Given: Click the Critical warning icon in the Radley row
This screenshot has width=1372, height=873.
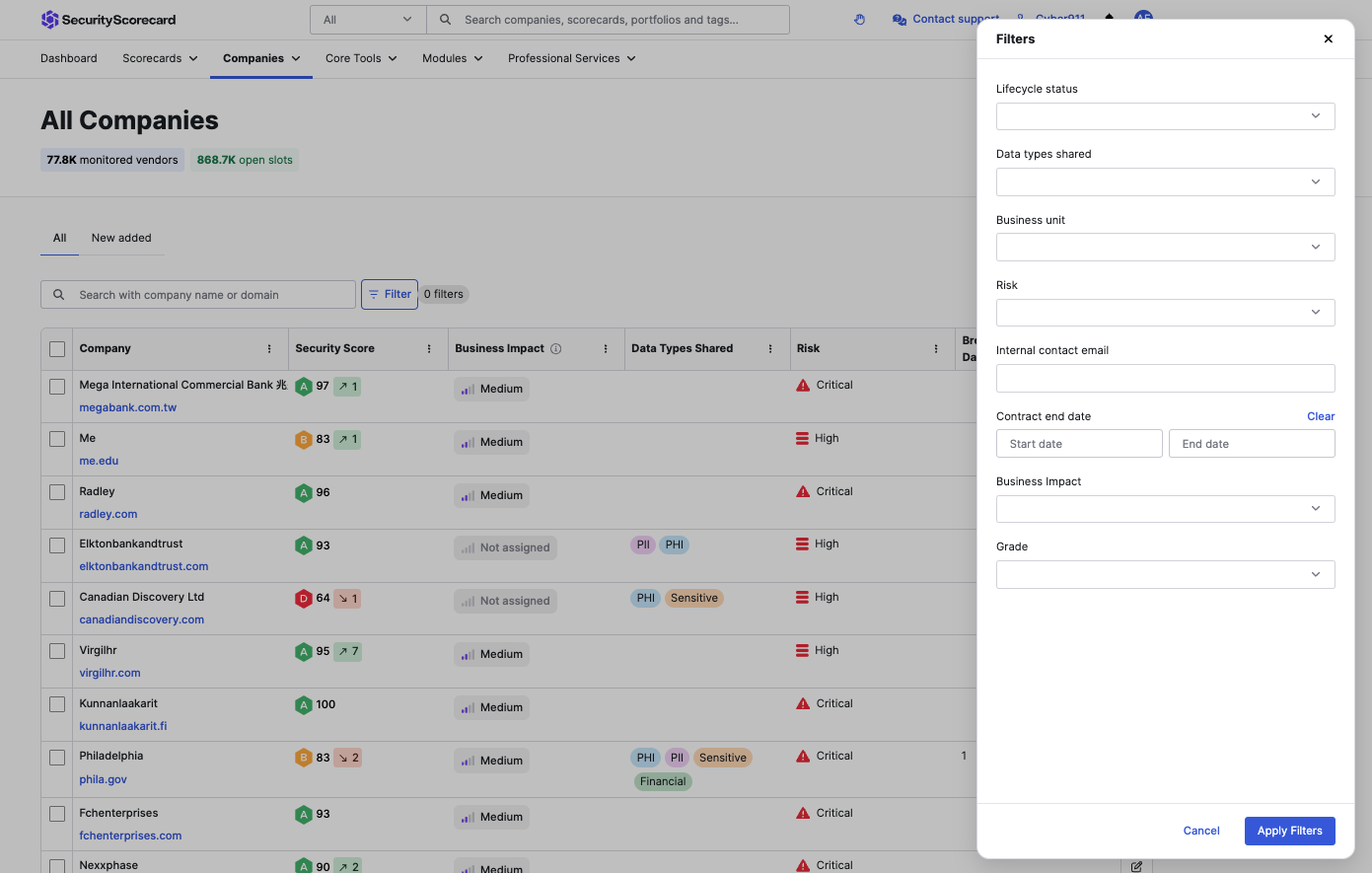Looking at the screenshot, I should [x=803, y=491].
